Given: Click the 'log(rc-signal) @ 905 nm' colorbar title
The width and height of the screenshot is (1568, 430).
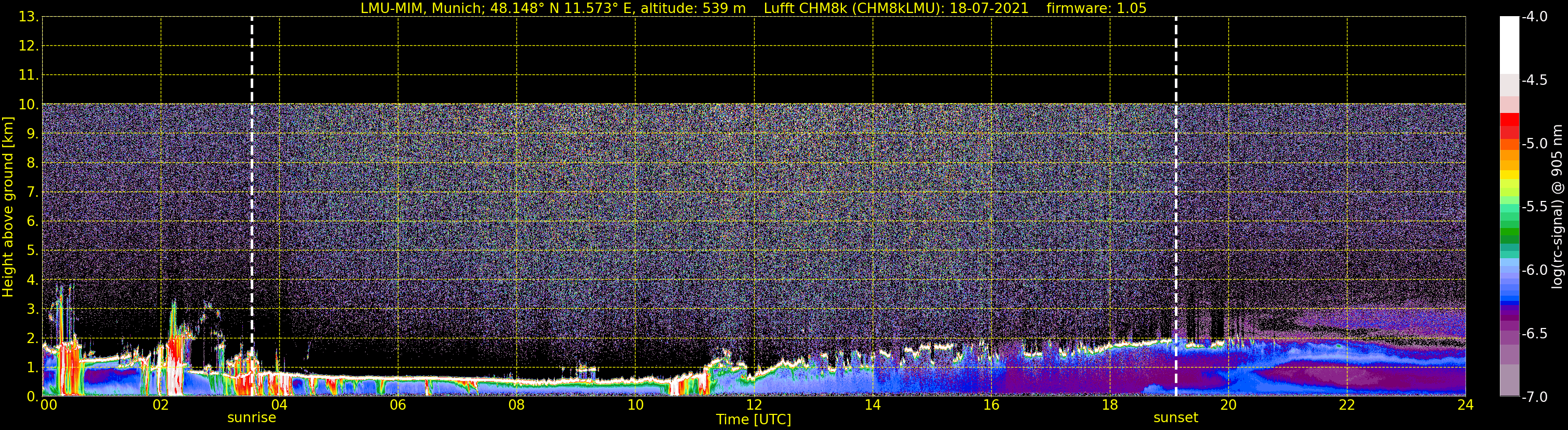Looking at the screenshot, I should coord(1558,207).
